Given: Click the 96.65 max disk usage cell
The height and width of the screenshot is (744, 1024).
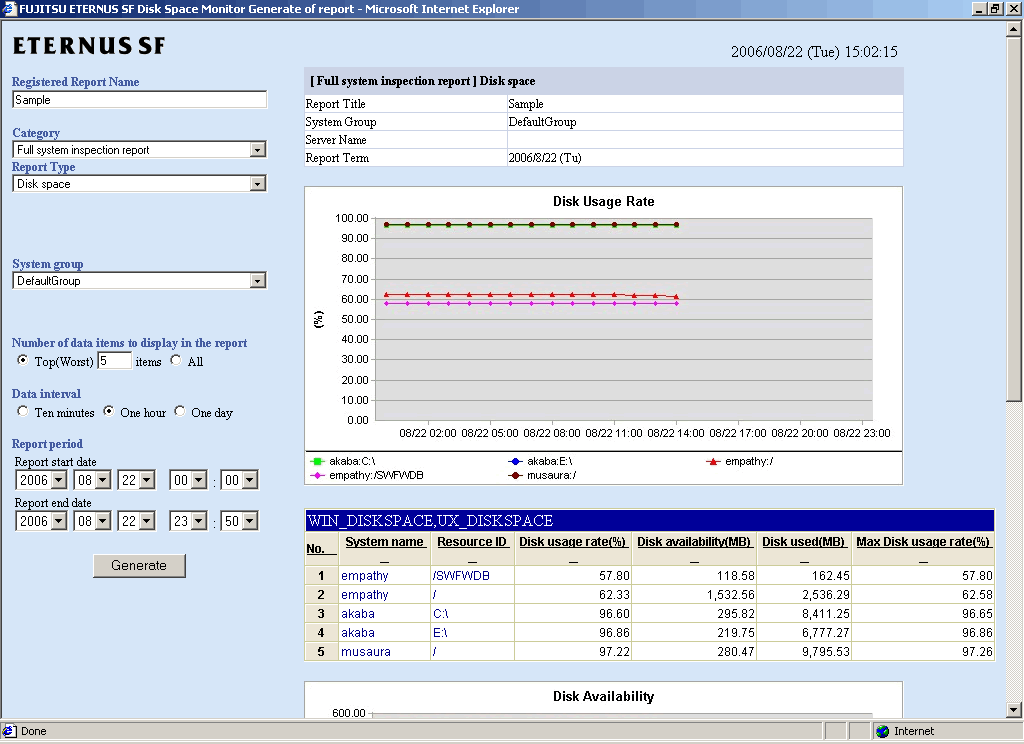Looking at the screenshot, I should click(x=923, y=613).
